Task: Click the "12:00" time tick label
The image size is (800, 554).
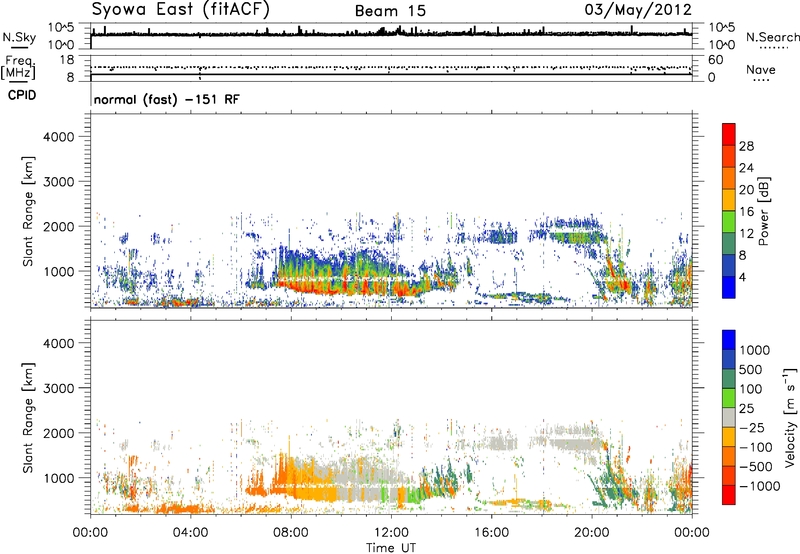Action: 391,533
